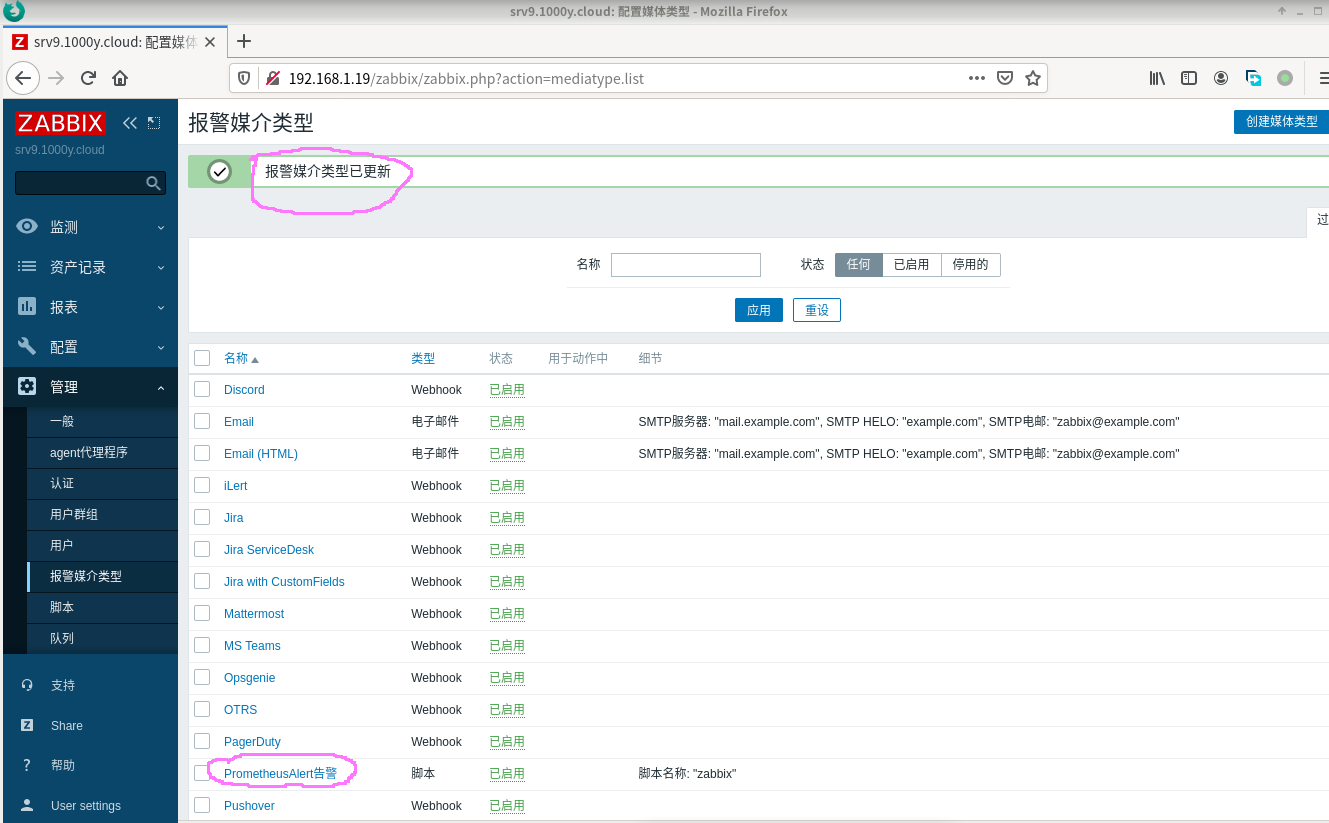Click the 支持 headset icon
This screenshot has height=823, width=1329.
tap(28, 685)
